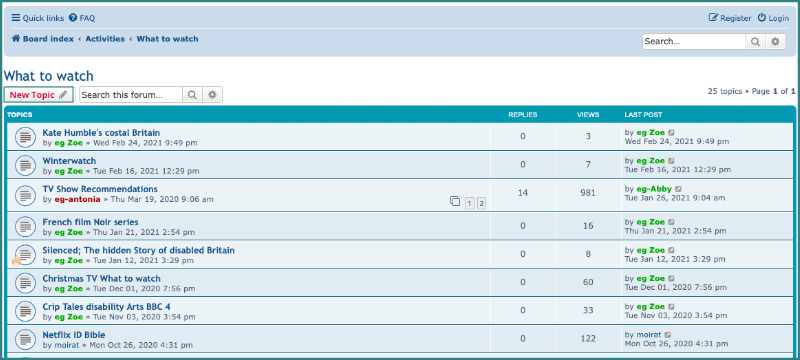Image resolution: width=800 pixels, height=360 pixels.
Task: View last post icon in Kate Humble's row
Action: coord(671,133)
